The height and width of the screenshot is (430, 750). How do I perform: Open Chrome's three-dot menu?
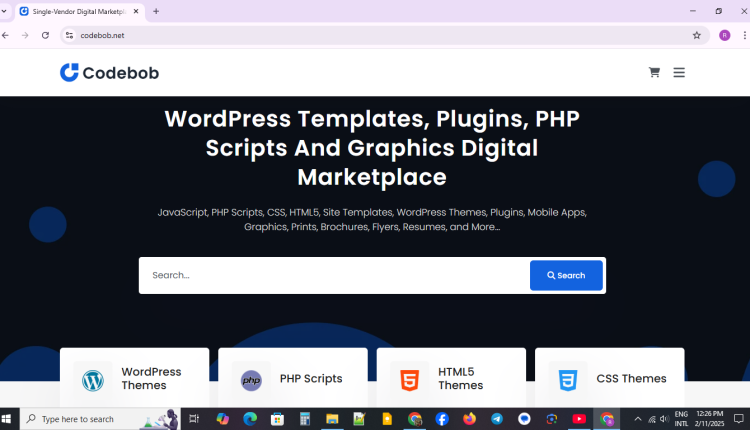(744, 35)
